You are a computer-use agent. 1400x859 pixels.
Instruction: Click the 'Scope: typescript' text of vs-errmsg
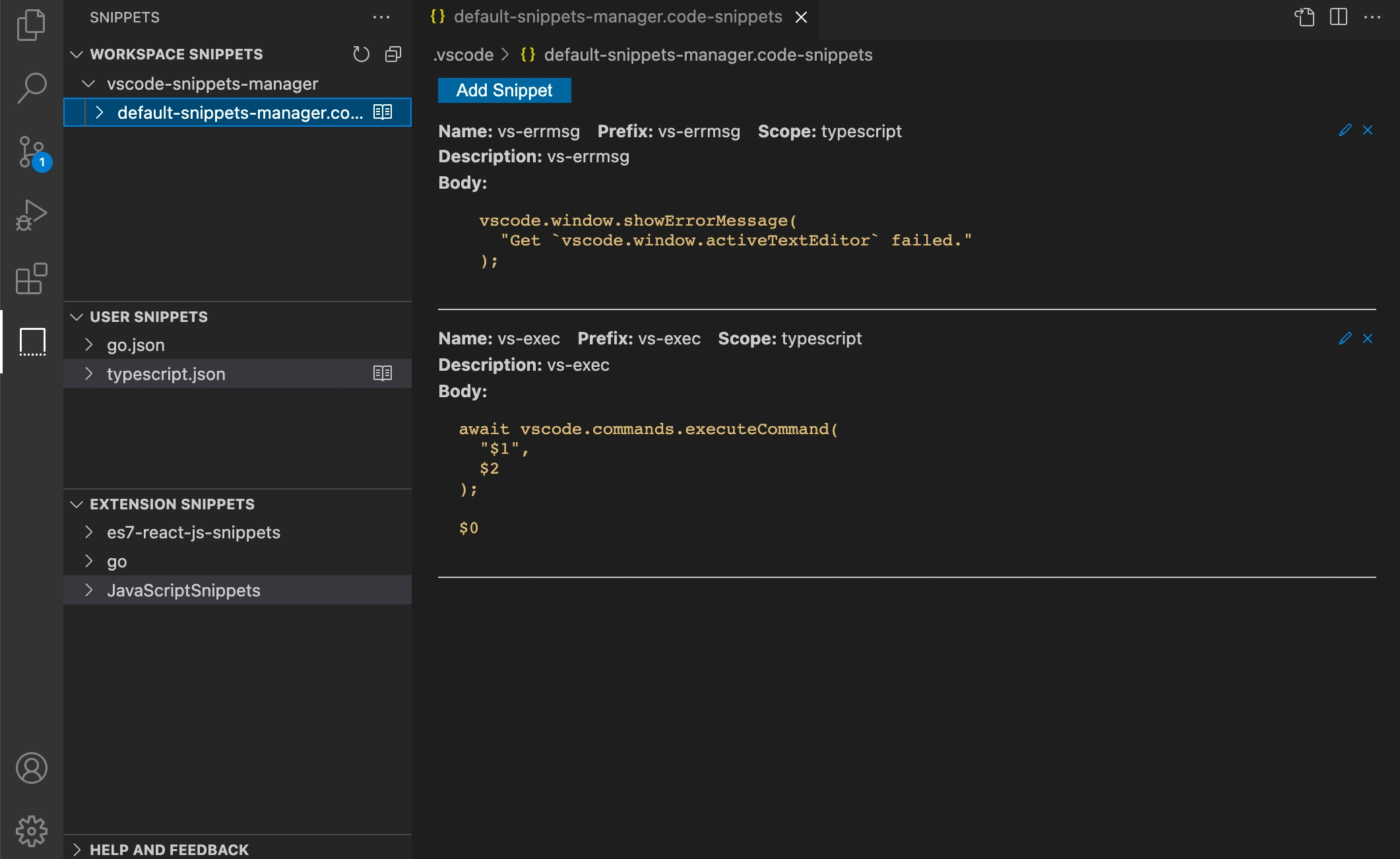[x=829, y=131]
